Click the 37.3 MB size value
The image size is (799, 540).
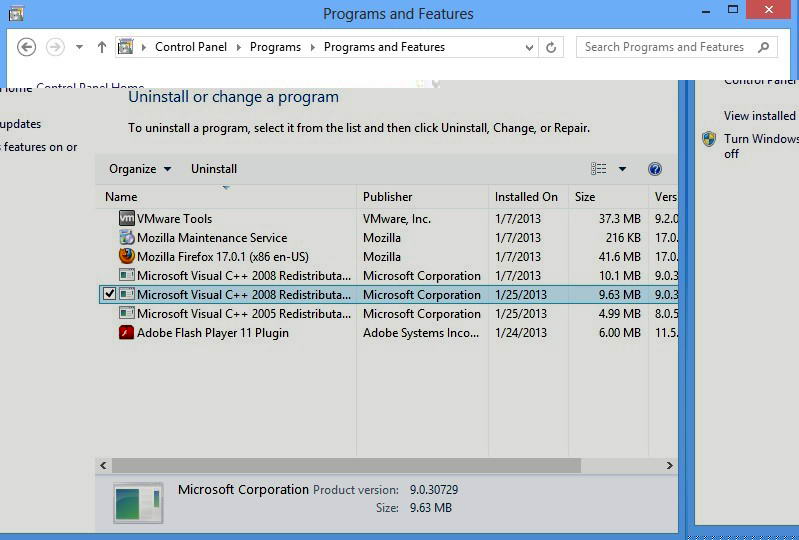[619, 219]
